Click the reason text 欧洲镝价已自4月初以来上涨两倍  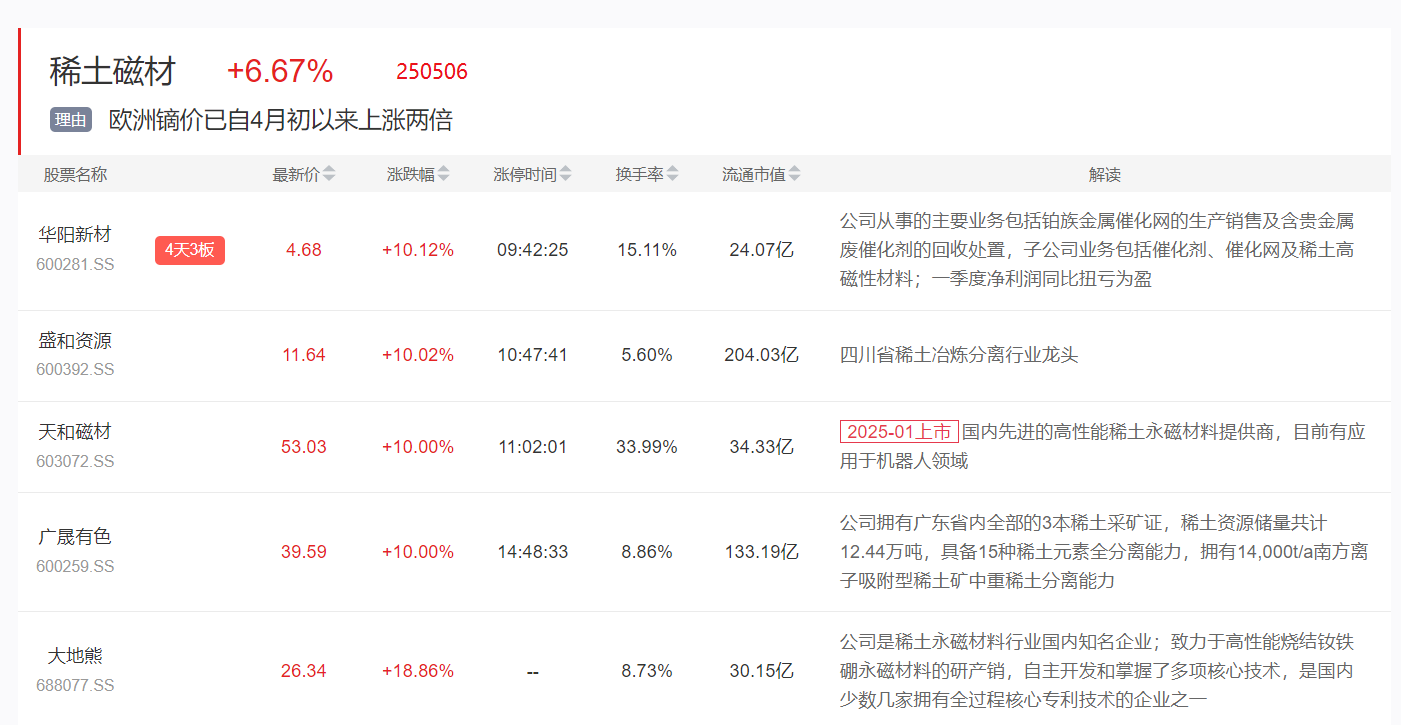281,121
